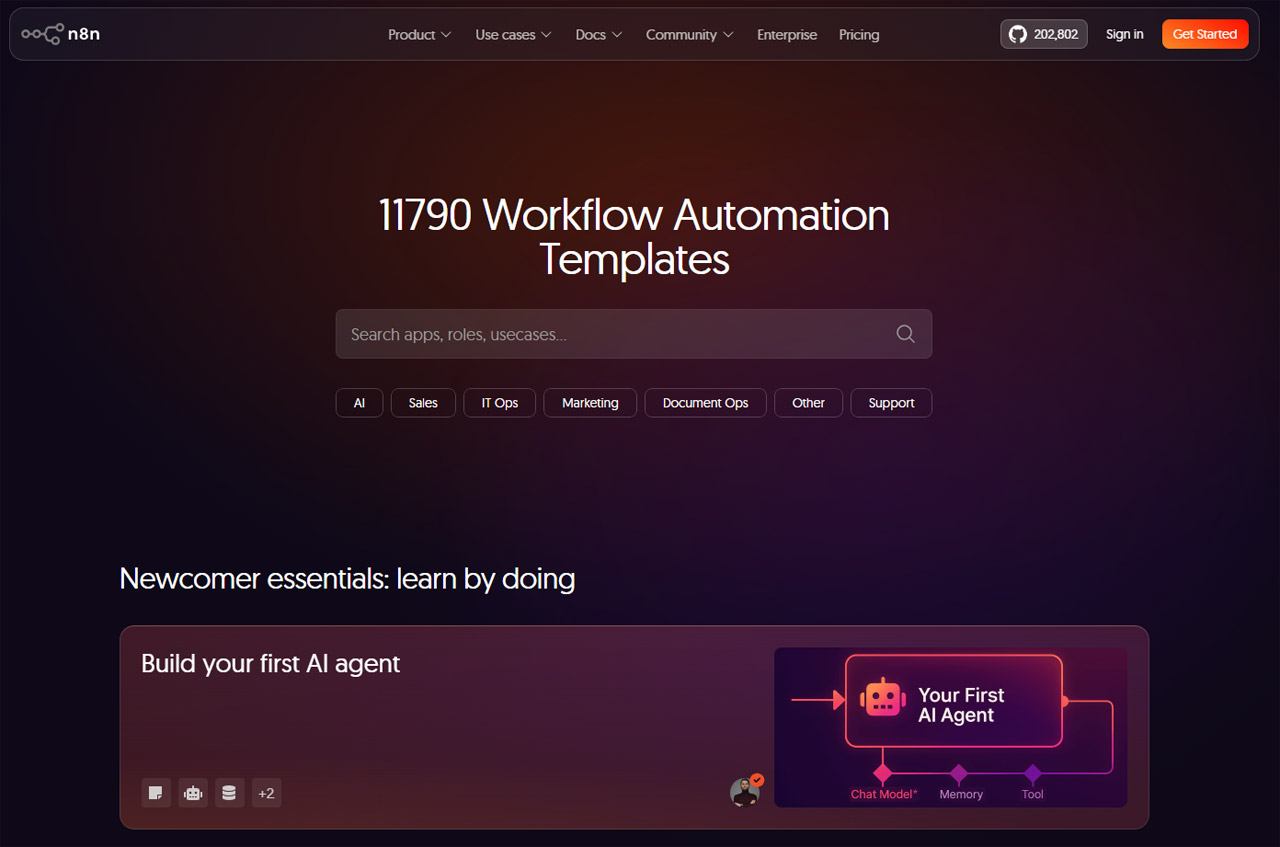Click the database icon on the card
1280x847 pixels.
(230, 793)
